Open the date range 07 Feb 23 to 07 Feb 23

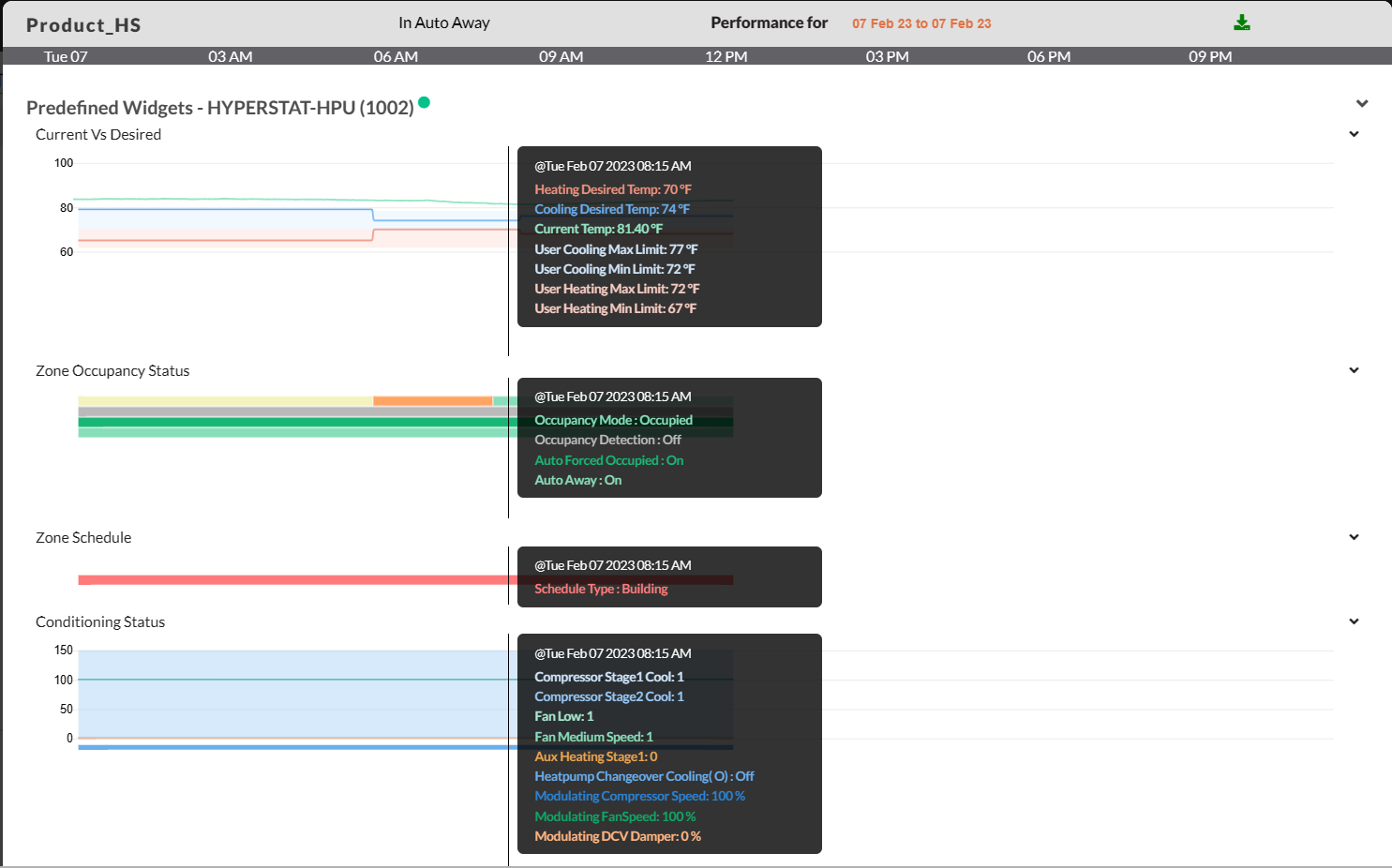point(921,23)
